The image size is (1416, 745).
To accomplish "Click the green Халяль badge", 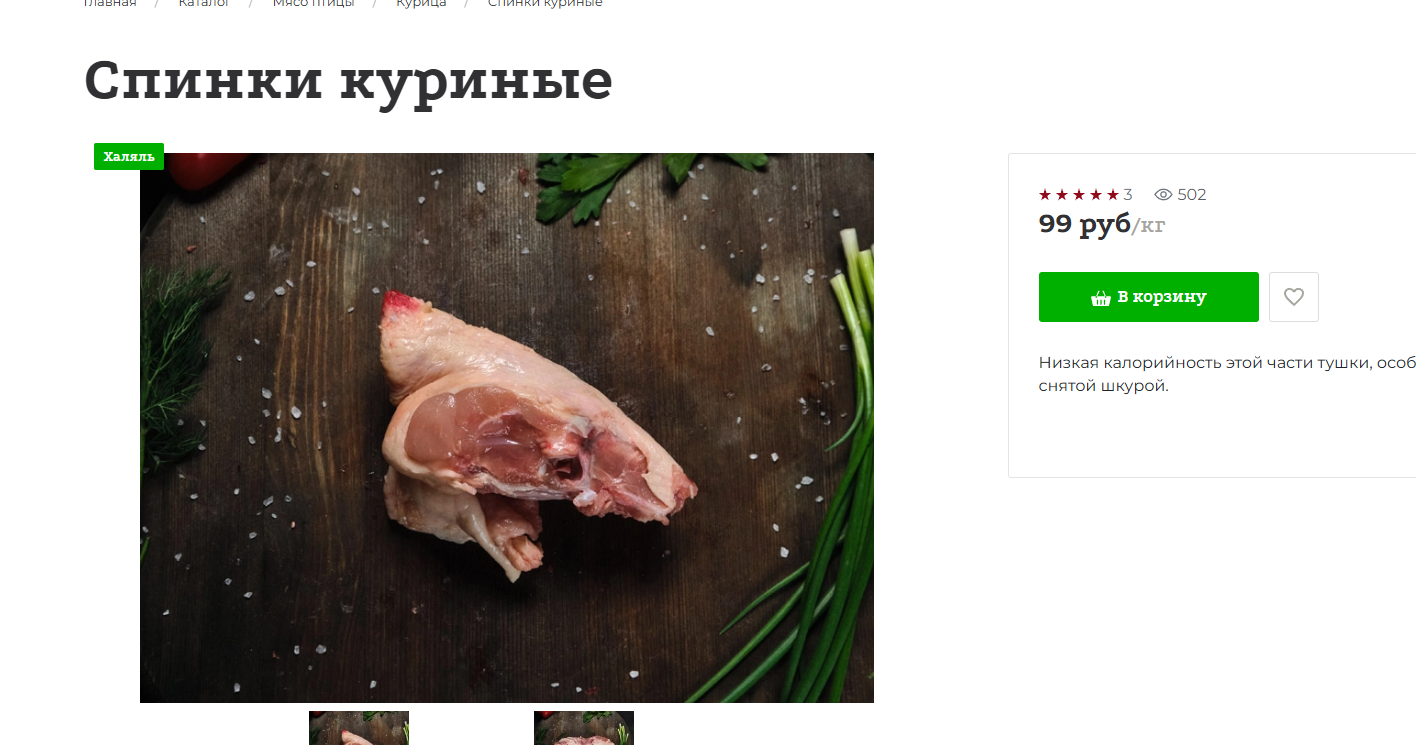I will (129, 157).
